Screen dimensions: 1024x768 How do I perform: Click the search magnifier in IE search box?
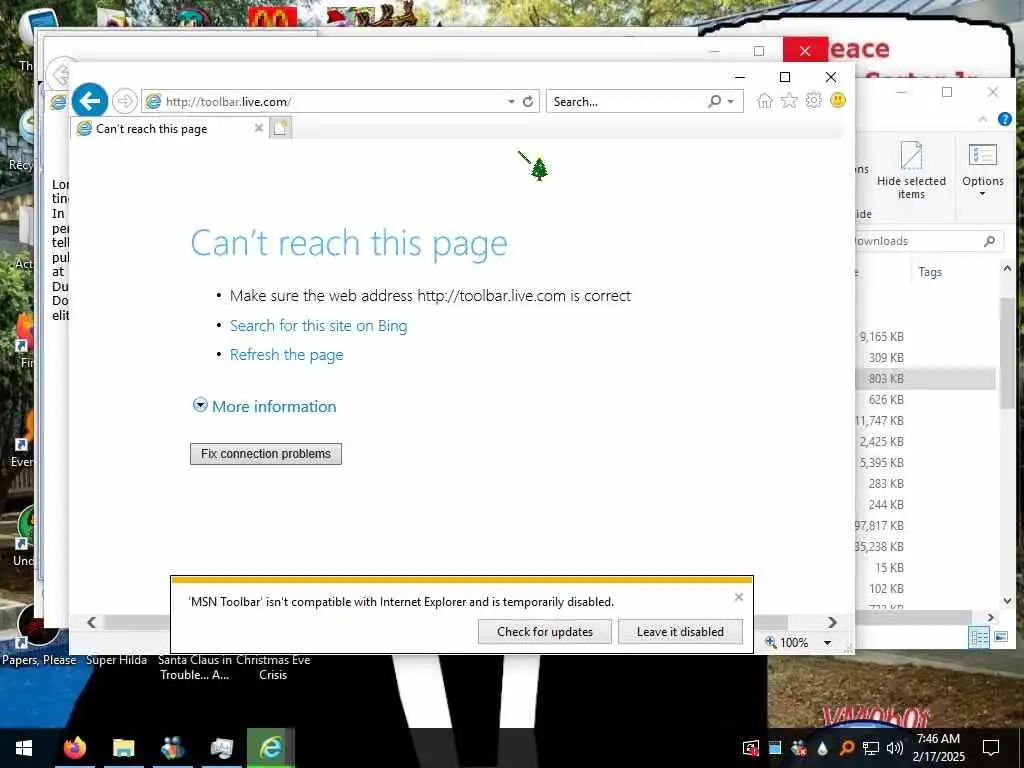[x=715, y=101]
